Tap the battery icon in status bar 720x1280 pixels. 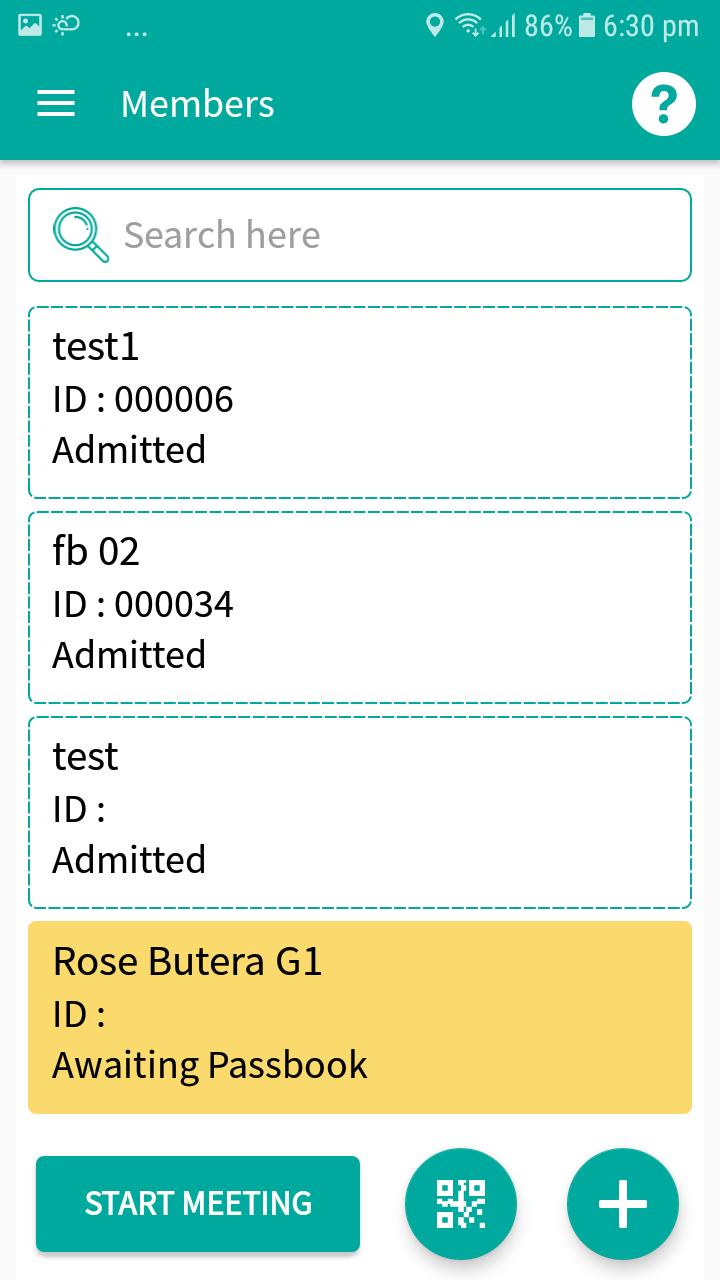pos(587,25)
